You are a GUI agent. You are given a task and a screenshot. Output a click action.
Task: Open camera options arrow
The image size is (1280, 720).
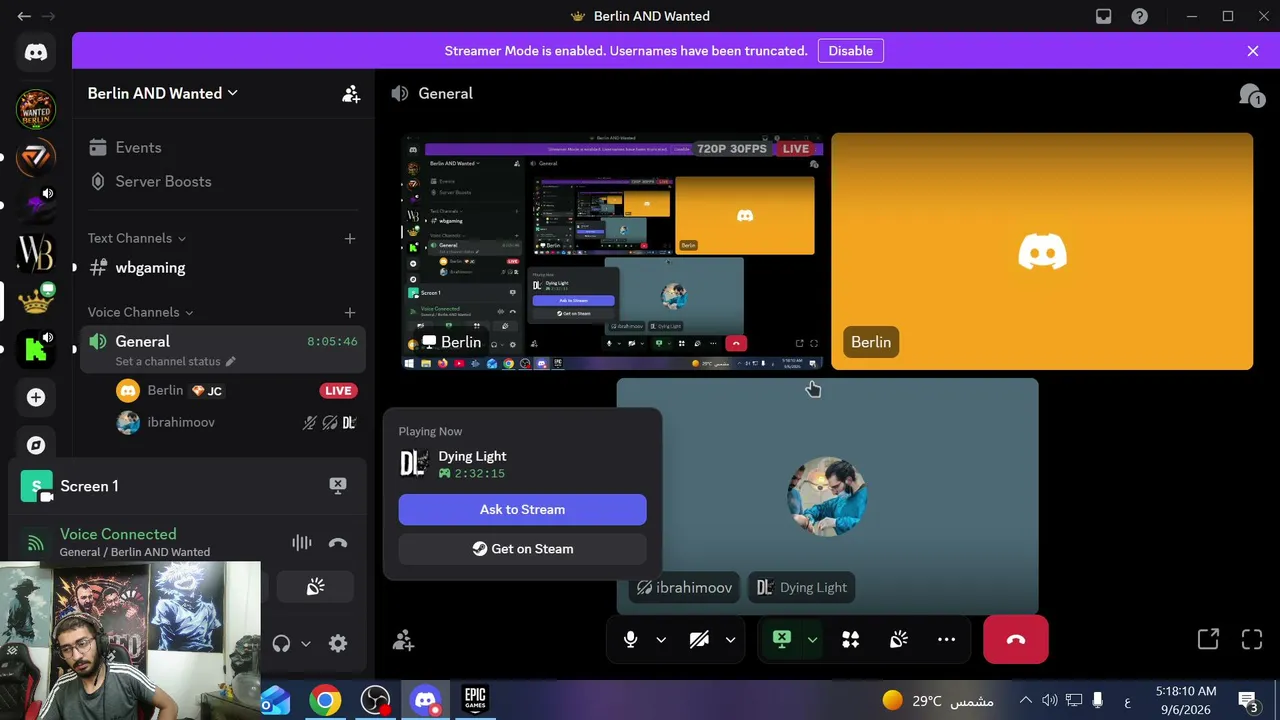[730, 640]
